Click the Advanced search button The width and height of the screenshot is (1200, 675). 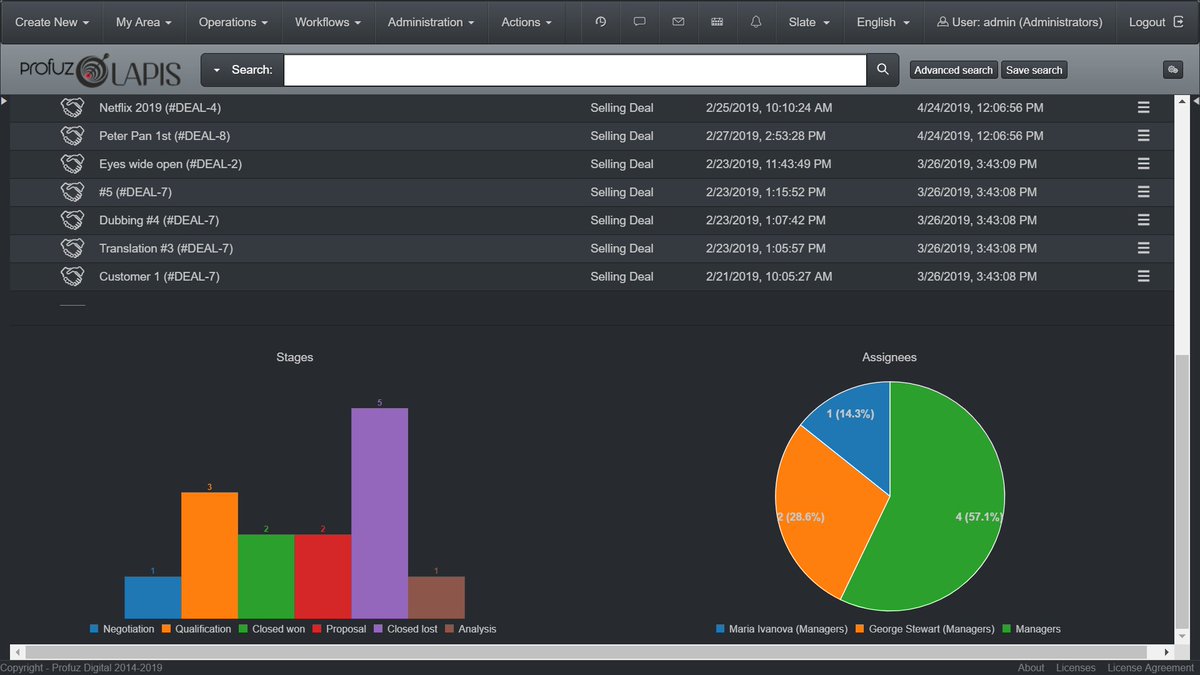(x=954, y=70)
